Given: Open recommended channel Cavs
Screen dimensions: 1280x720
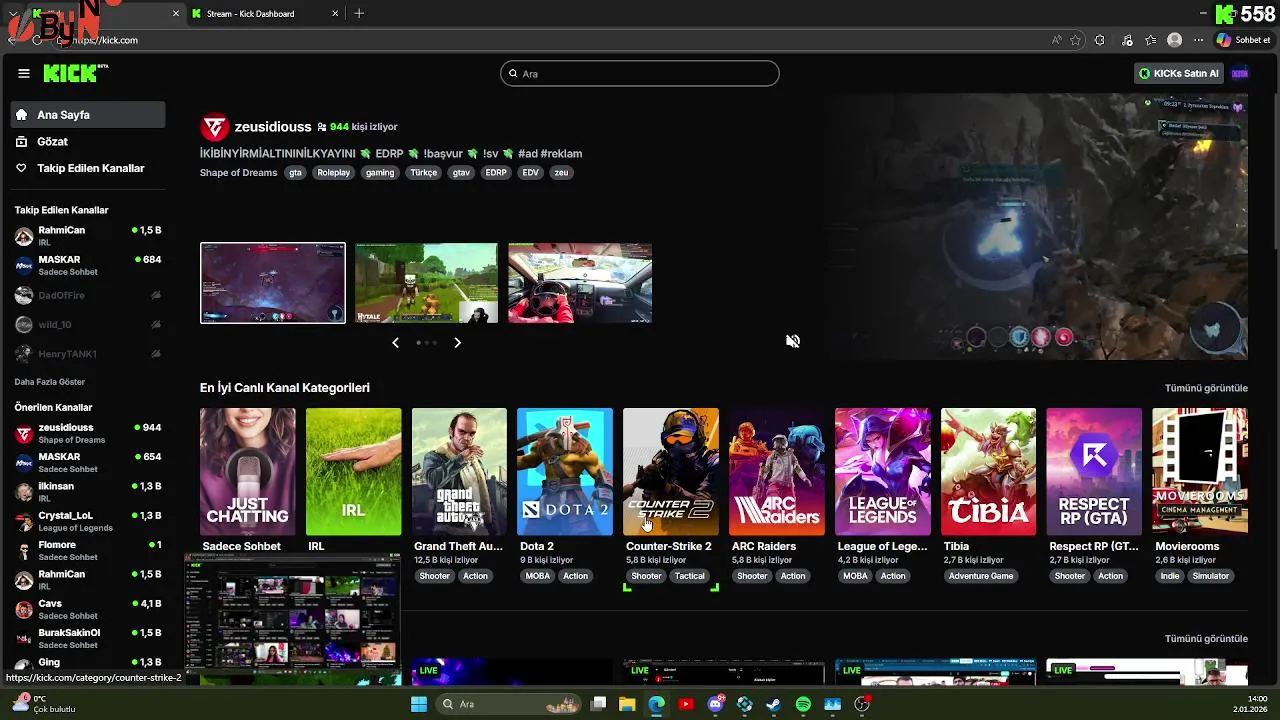Looking at the screenshot, I should [x=88, y=609].
